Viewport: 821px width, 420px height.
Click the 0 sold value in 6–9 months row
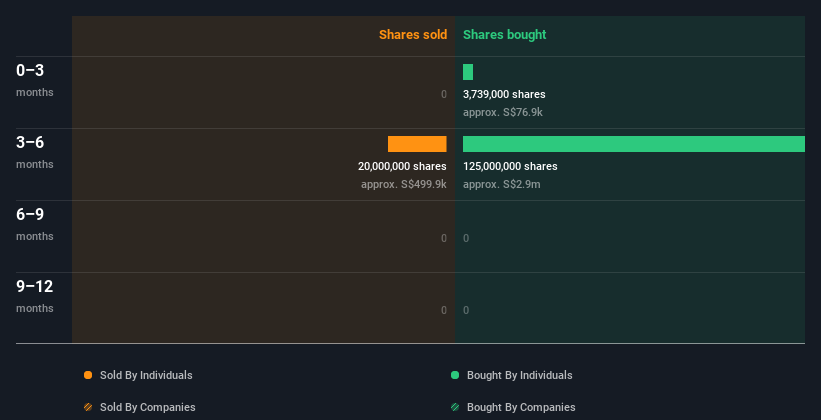tap(444, 239)
